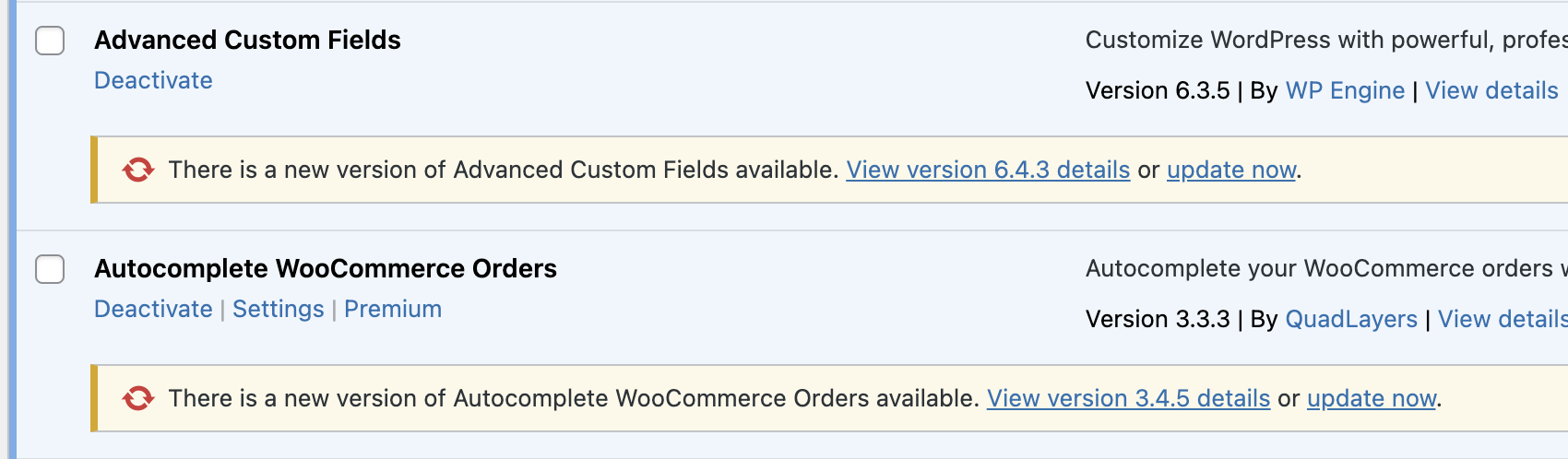
Task: Tick the Advanced Custom Fields plugin checkbox
Action: 50,41
